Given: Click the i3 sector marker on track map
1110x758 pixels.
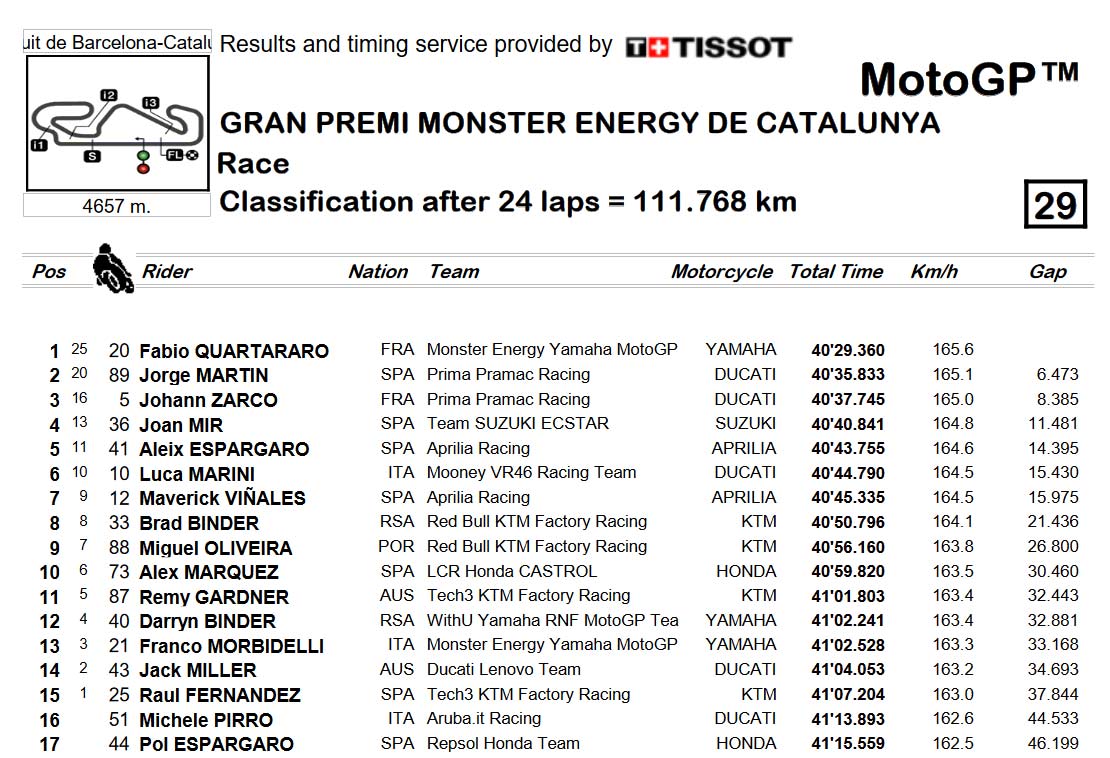Looking at the screenshot, I should 151,103.
